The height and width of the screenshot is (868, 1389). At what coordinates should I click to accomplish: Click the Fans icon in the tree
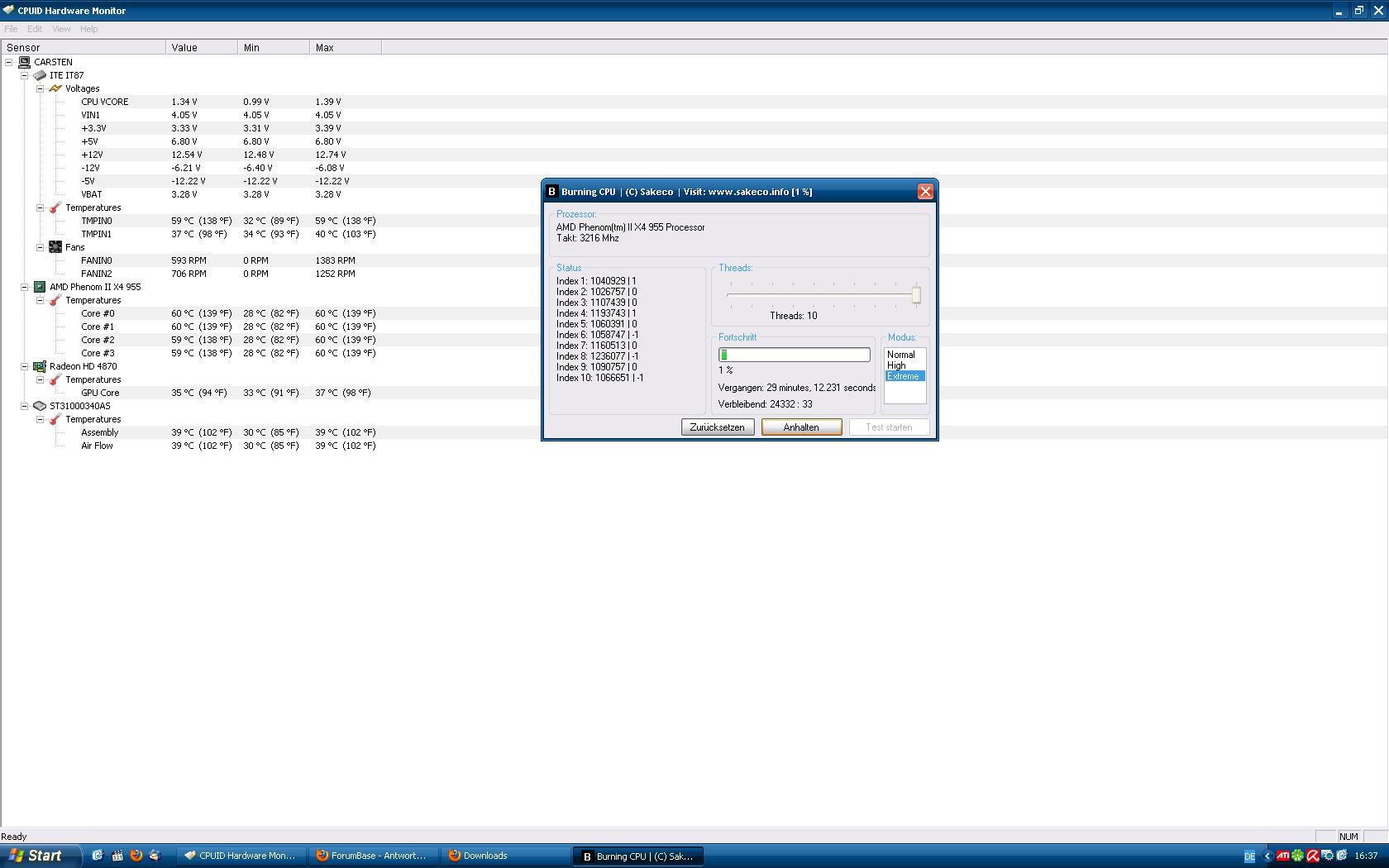coord(55,247)
